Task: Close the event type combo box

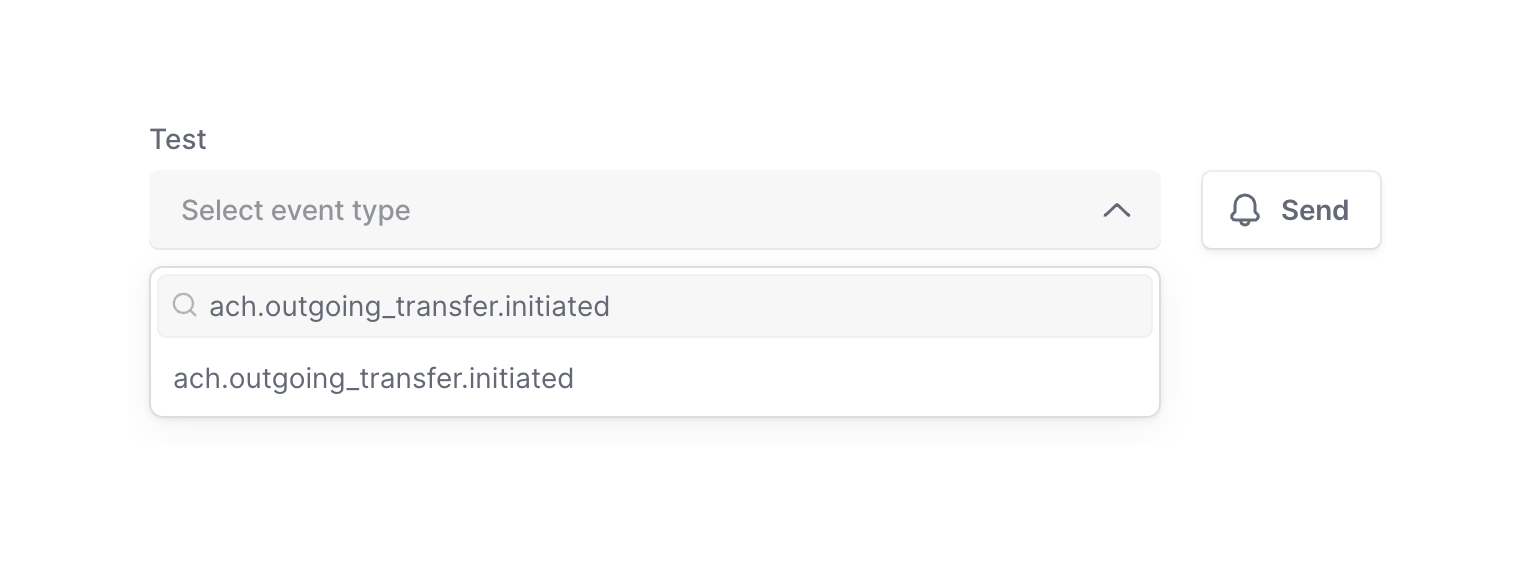Action: [x=1116, y=210]
